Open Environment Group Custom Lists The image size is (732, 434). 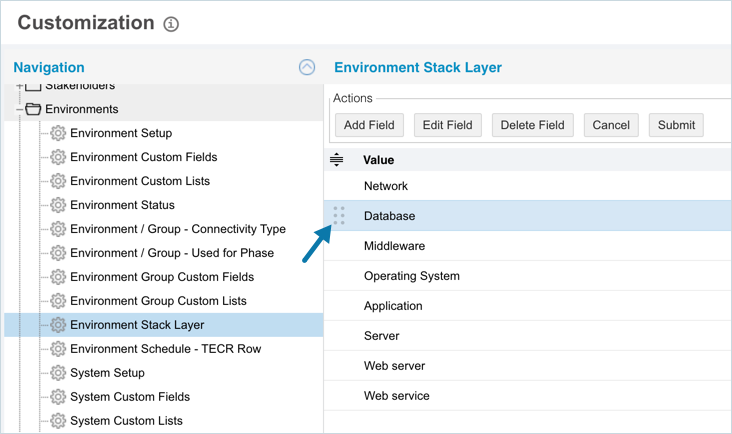pyautogui.click(x=158, y=301)
